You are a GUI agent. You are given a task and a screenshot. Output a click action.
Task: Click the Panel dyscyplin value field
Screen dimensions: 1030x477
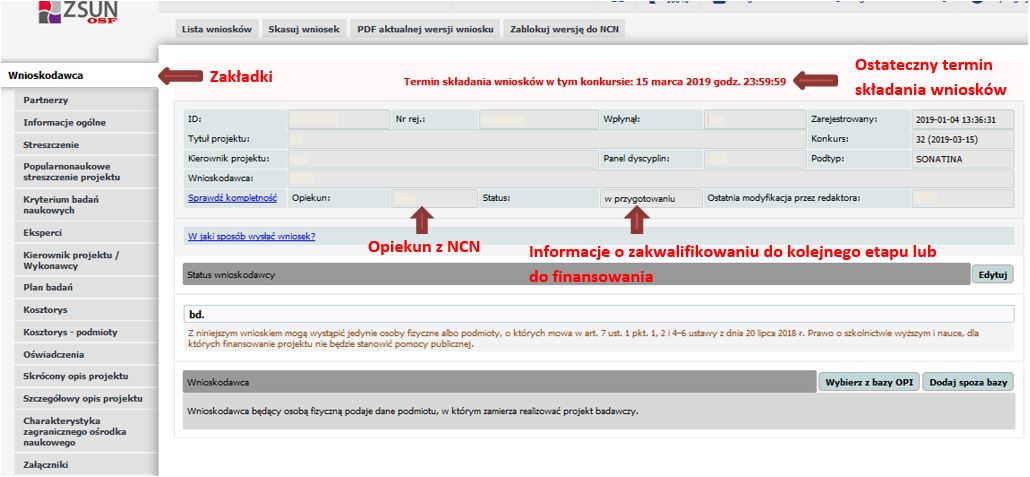tap(755, 159)
